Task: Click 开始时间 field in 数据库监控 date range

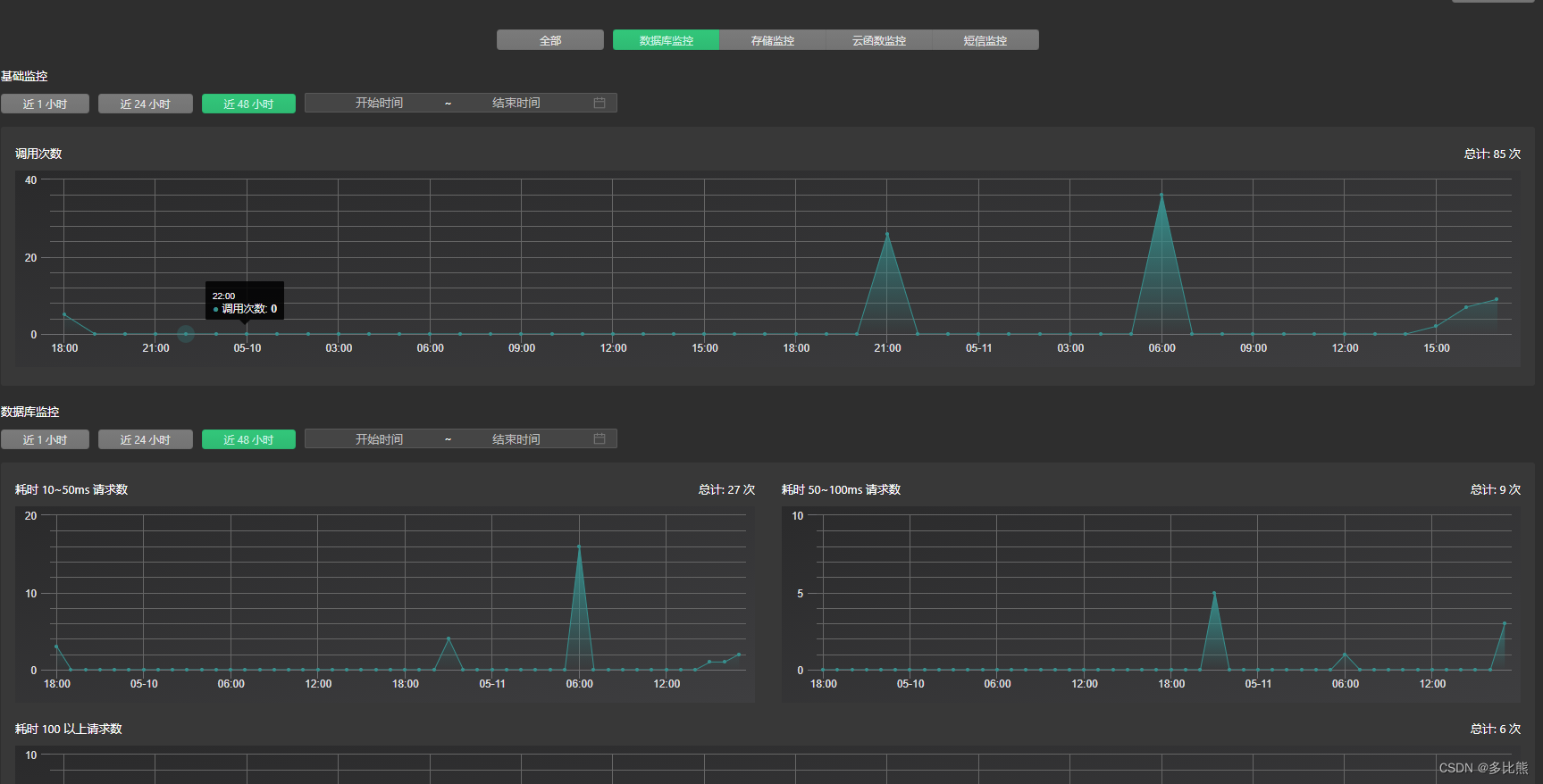Action: click(x=379, y=438)
